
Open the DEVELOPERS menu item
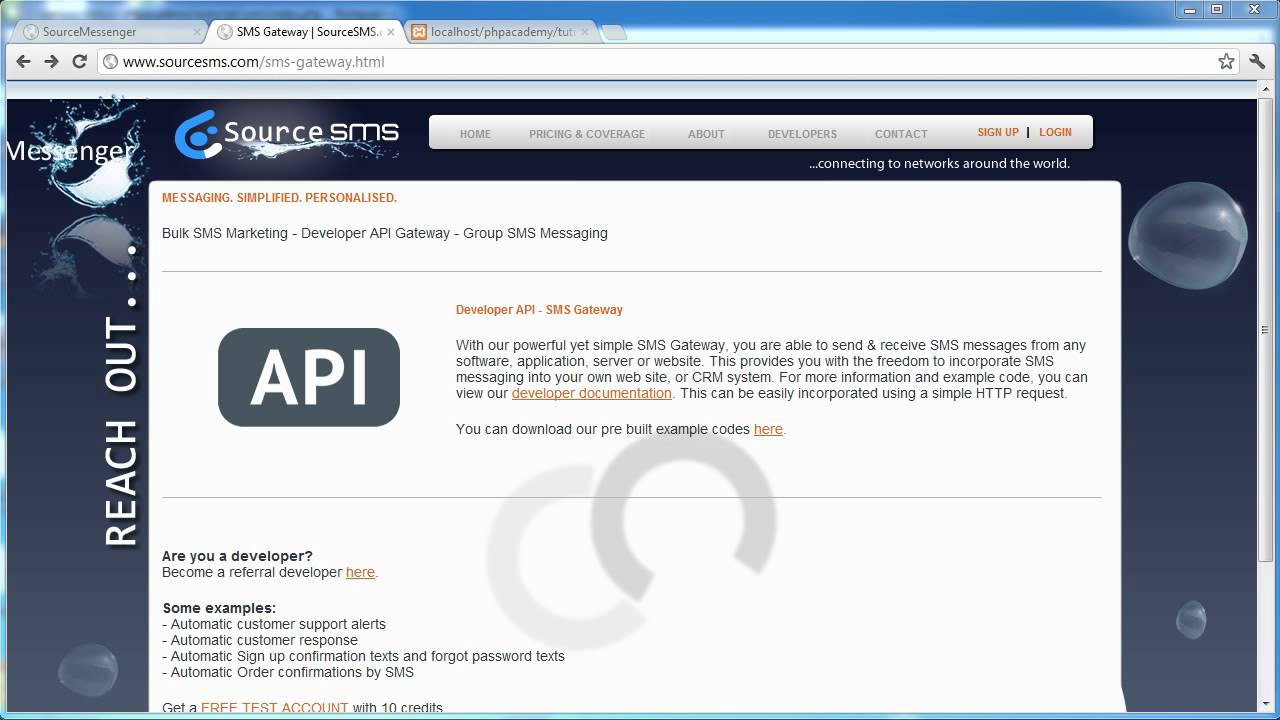tap(802, 134)
